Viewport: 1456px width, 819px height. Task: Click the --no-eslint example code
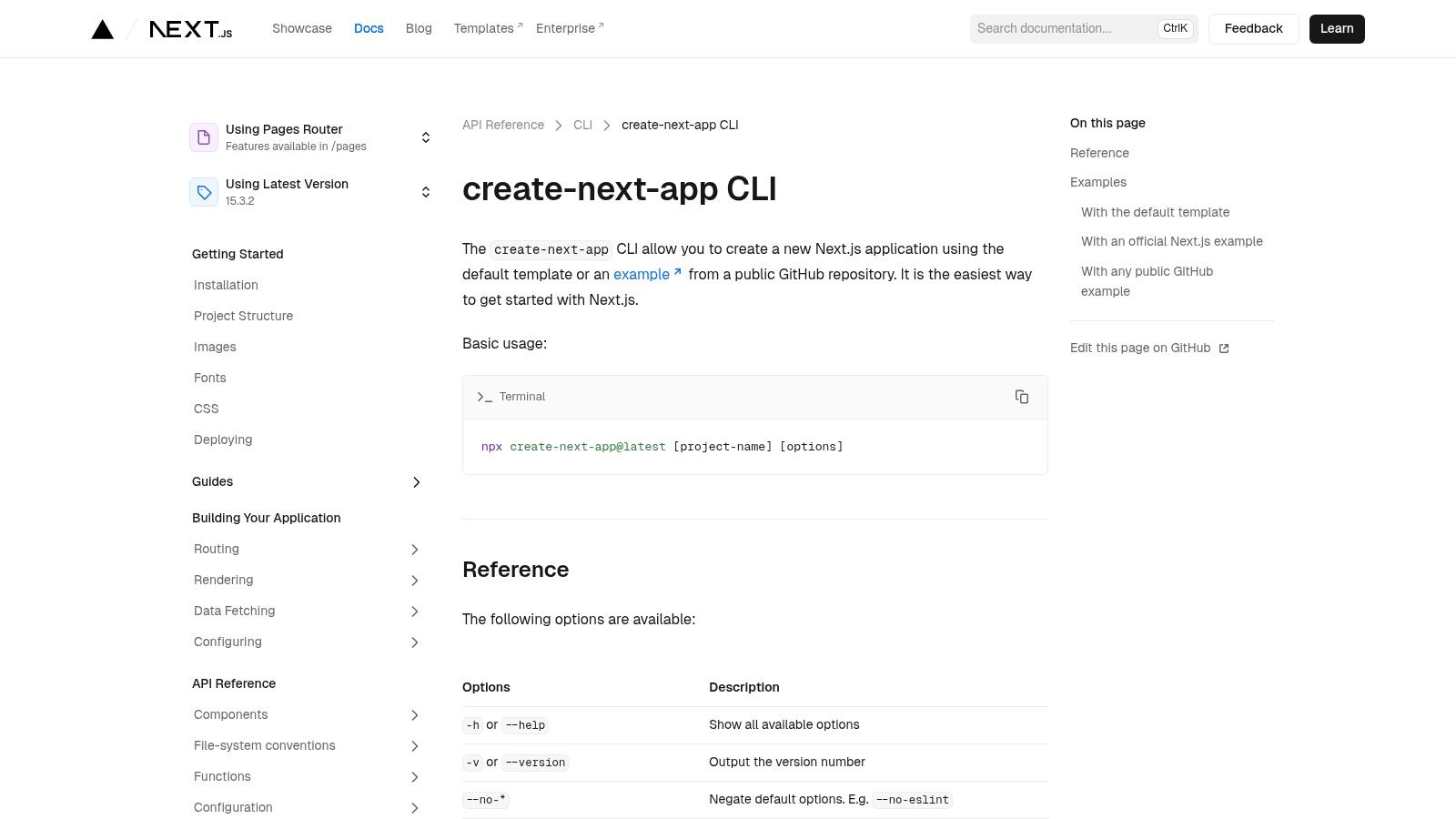pyautogui.click(x=912, y=800)
